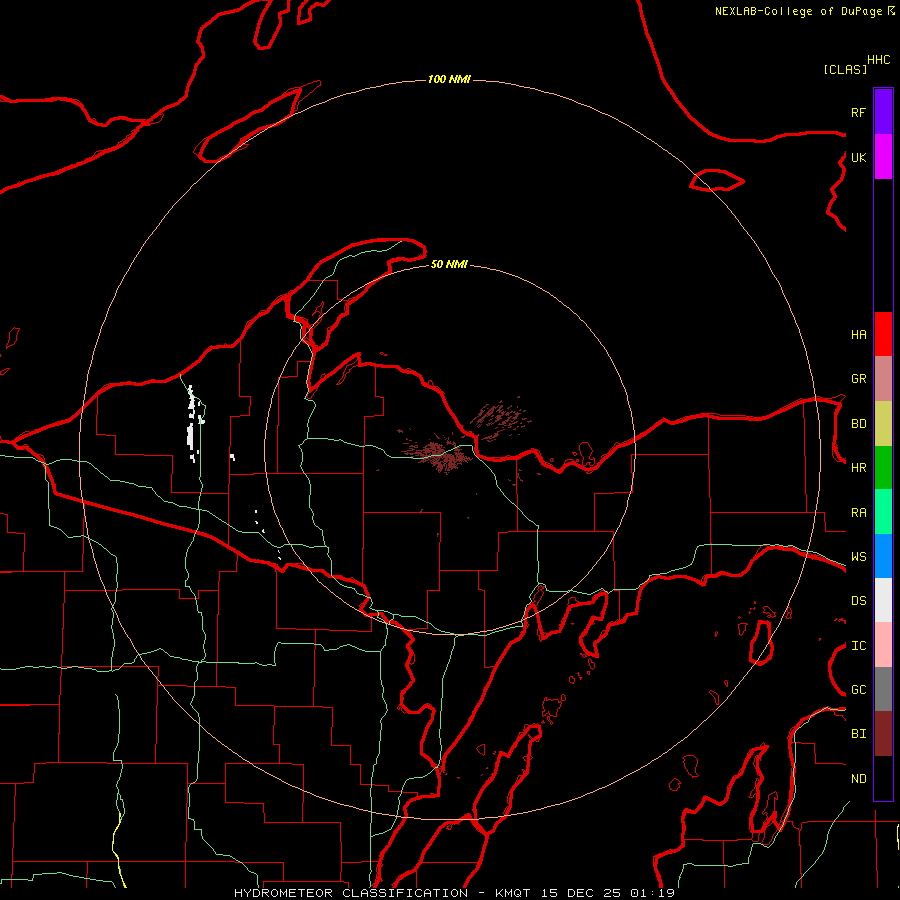Click the 'BI' legend label
The width and height of the screenshot is (900, 900).
tap(858, 734)
